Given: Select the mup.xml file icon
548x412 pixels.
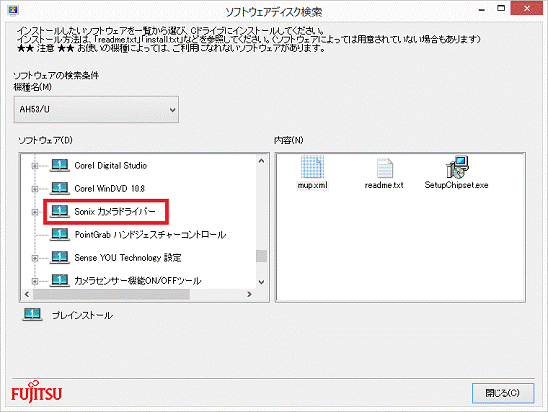Looking at the screenshot, I should pos(312,167).
